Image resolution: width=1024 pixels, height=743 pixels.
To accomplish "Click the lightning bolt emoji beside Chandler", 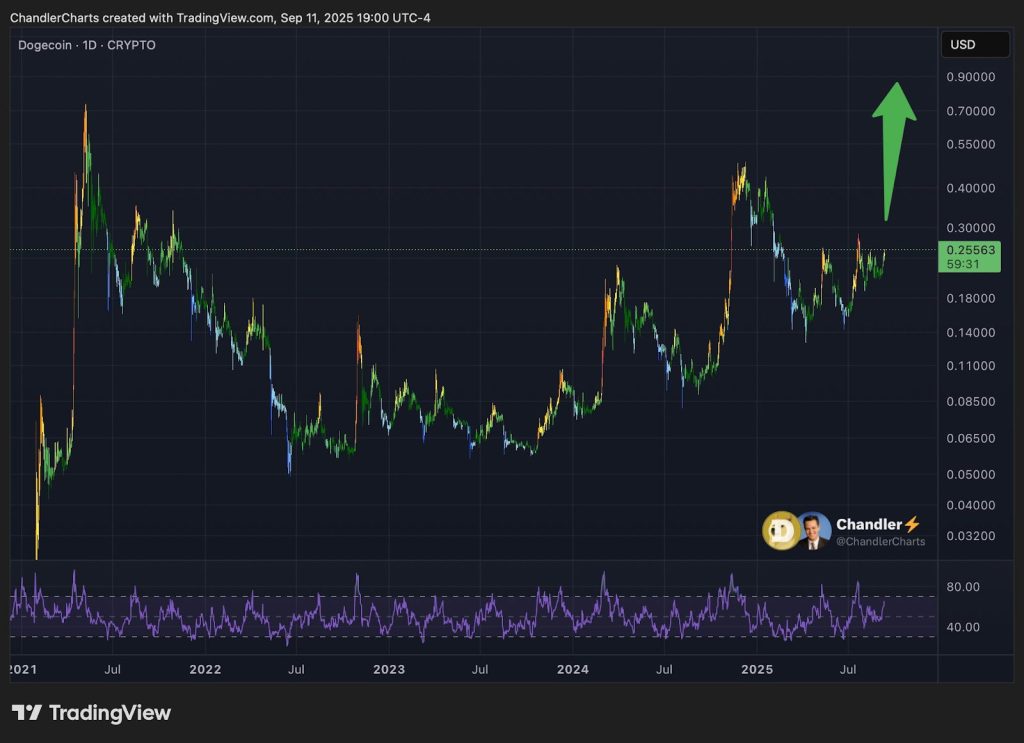I will (x=911, y=524).
